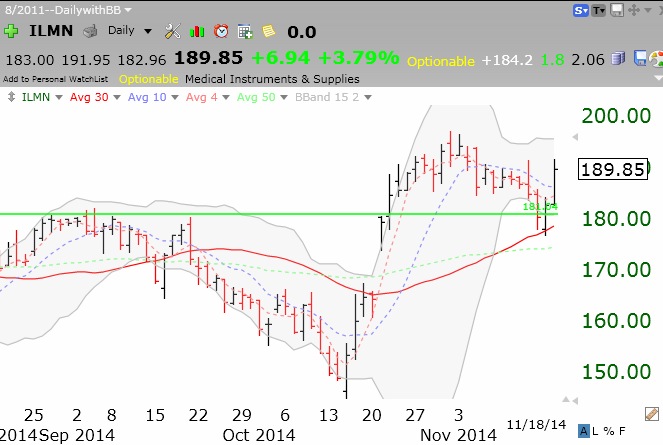This screenshot has width=663, height=445.
Task: Click the red-green bar chart indicators icon
Action: [198, 31]
